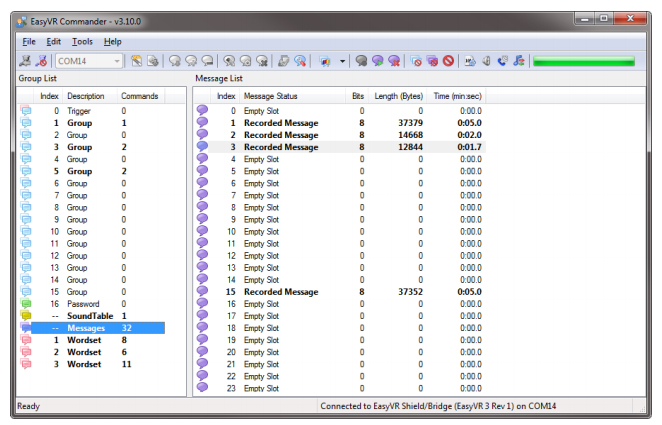
Task: Select Group 10 in the Group List
Action: coord(91,232)
